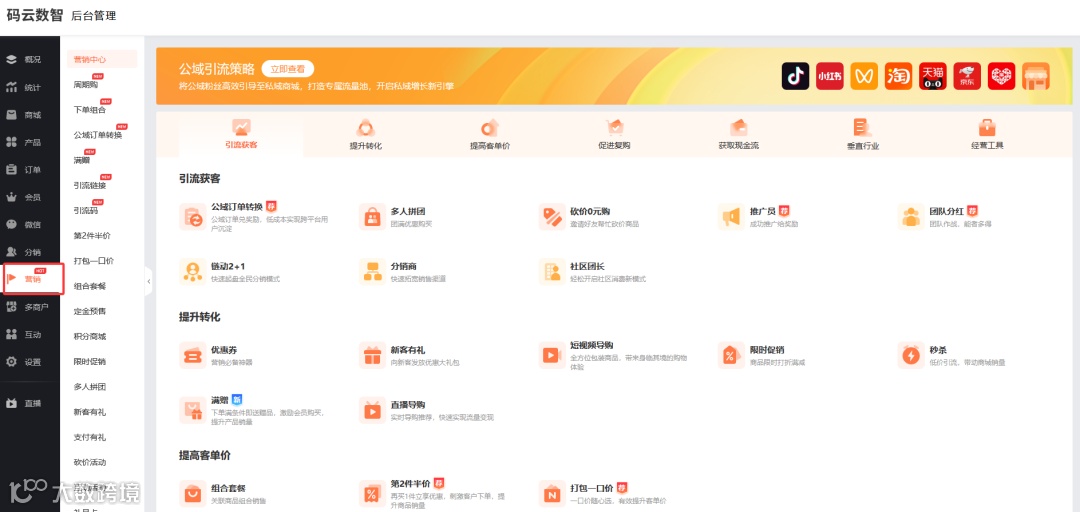Open the 满赠 card icon in 提升转化
The height and width of the screenshot is (512, 1080).
pos(192,410)
